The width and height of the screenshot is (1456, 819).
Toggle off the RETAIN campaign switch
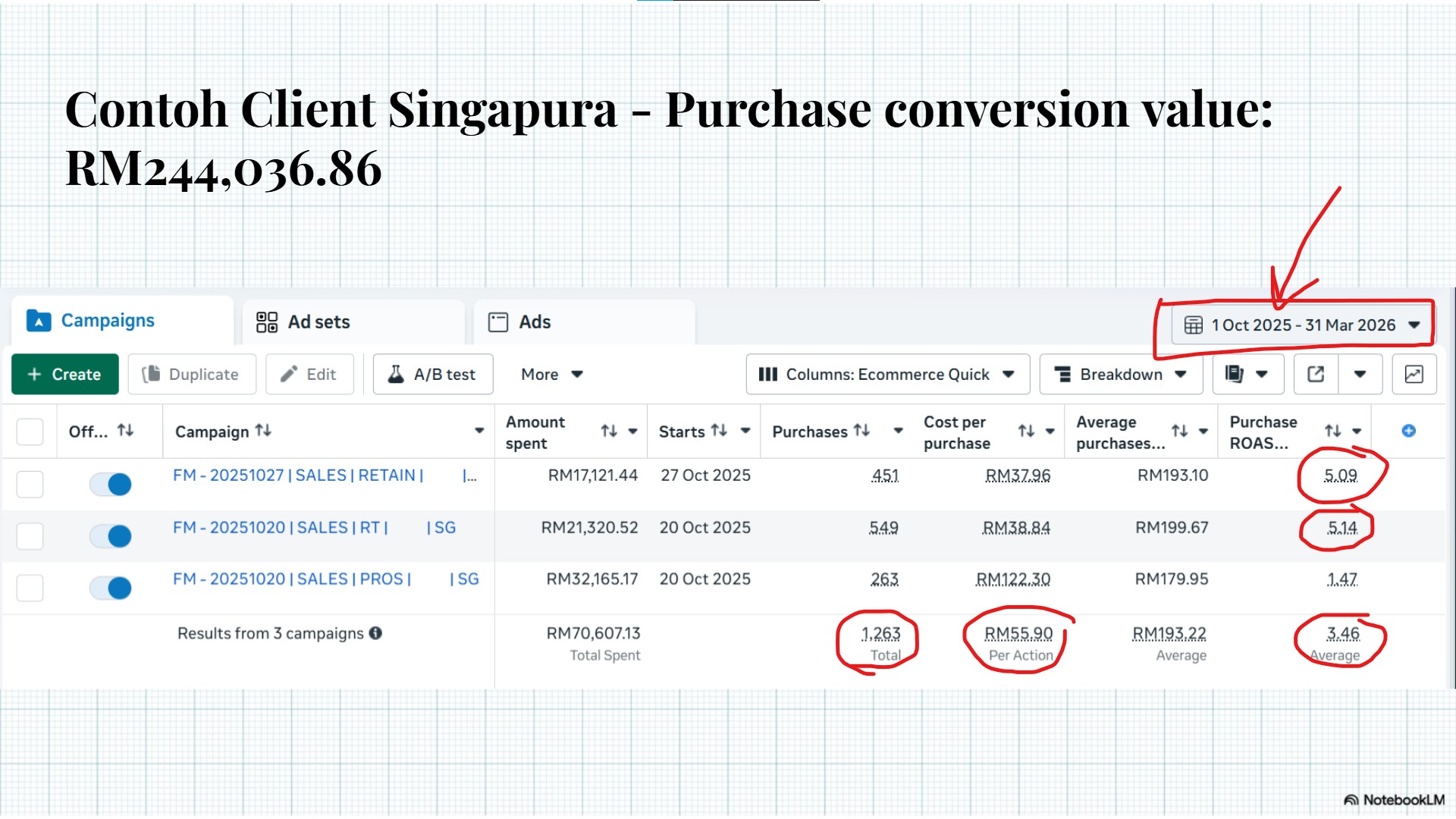tap(111, 484)
